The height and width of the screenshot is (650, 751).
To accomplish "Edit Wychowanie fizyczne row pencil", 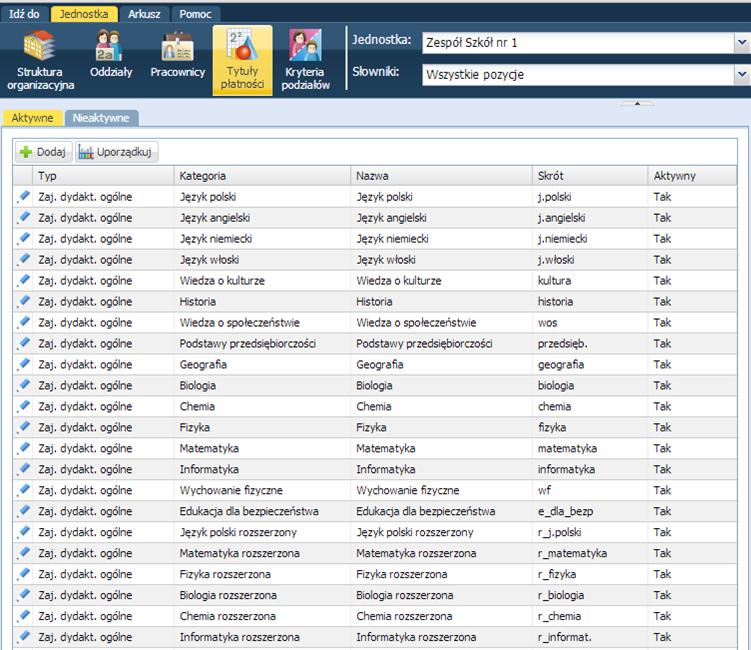I will pyautogui.click(x=23, y=490).
